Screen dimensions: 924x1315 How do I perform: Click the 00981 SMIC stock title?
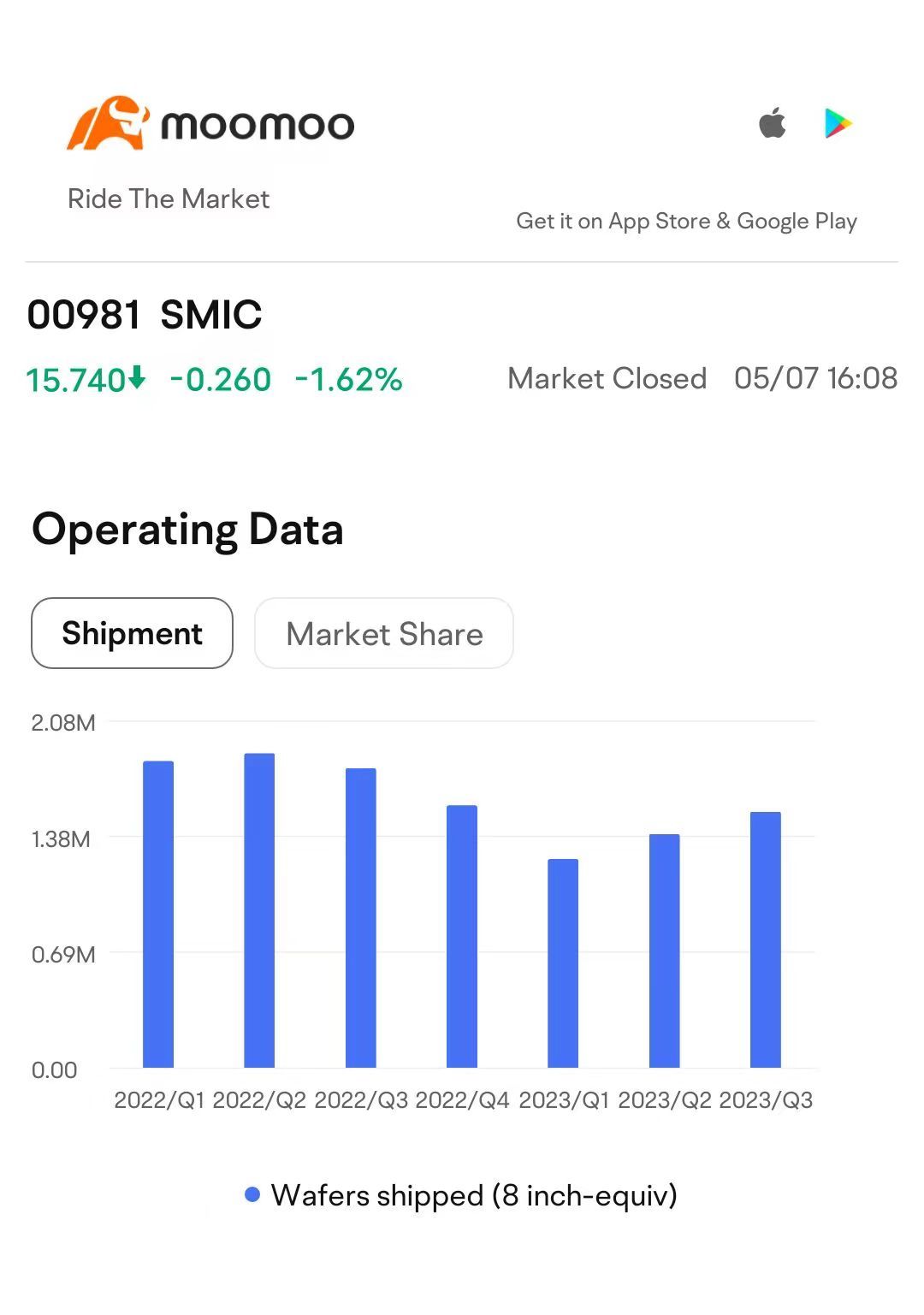pyautogui.click(x=145, y=314)
